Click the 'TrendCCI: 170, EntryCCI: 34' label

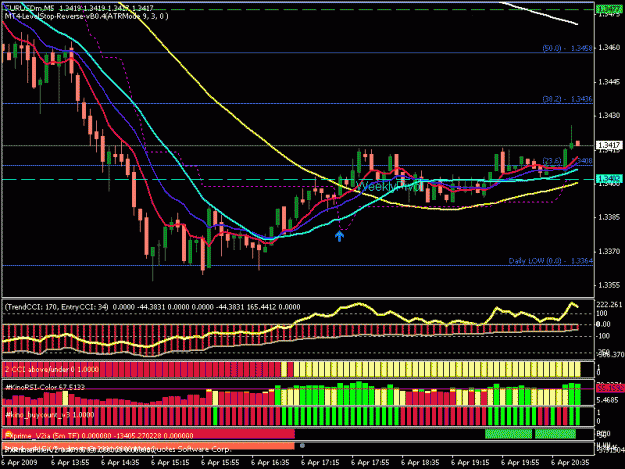57,307
